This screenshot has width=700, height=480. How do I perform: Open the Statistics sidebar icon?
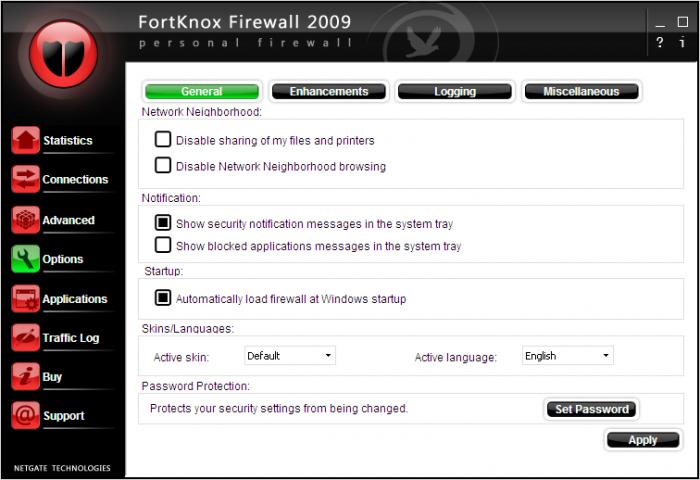[x=25, y=140]
